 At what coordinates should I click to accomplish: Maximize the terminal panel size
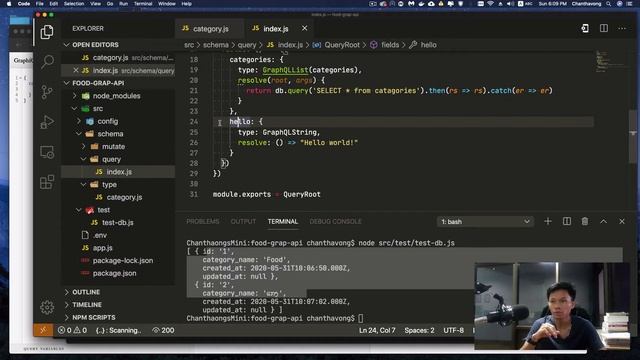(603, 221)
